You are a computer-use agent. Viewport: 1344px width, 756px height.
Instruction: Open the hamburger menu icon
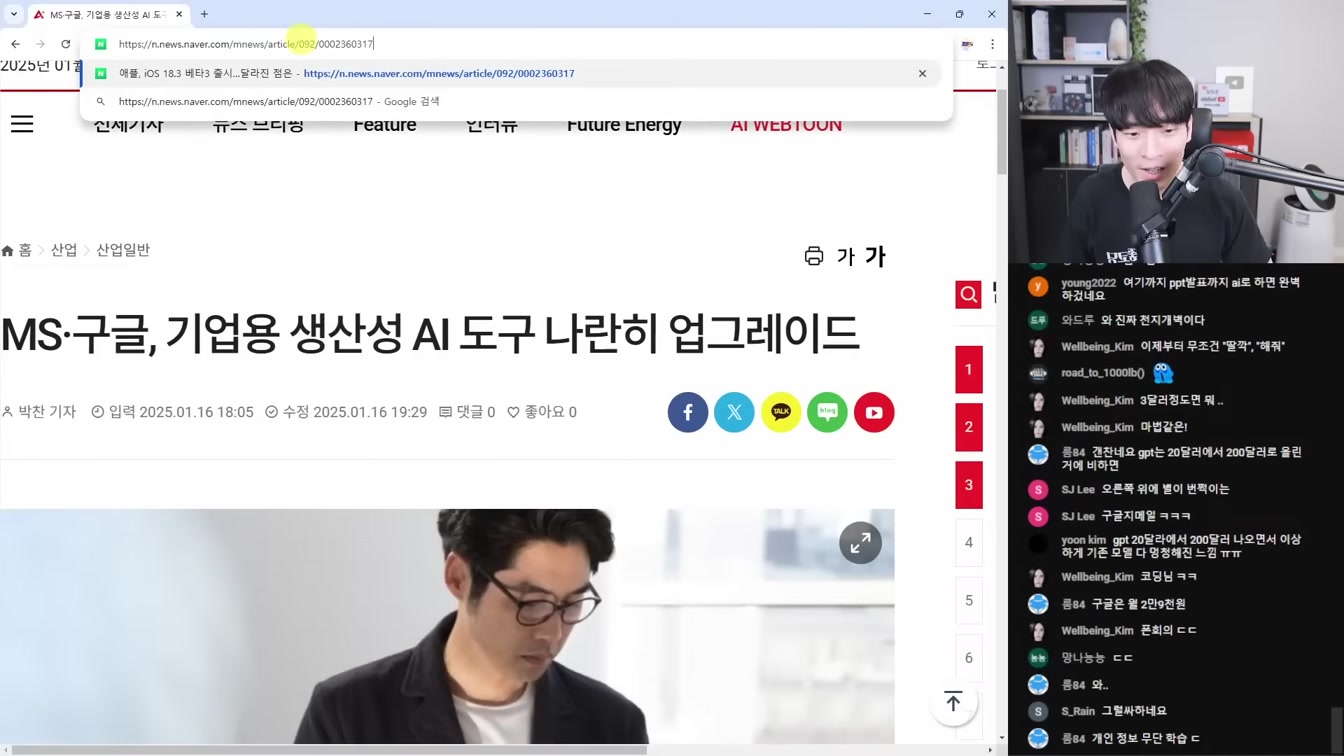pos(22,124)
